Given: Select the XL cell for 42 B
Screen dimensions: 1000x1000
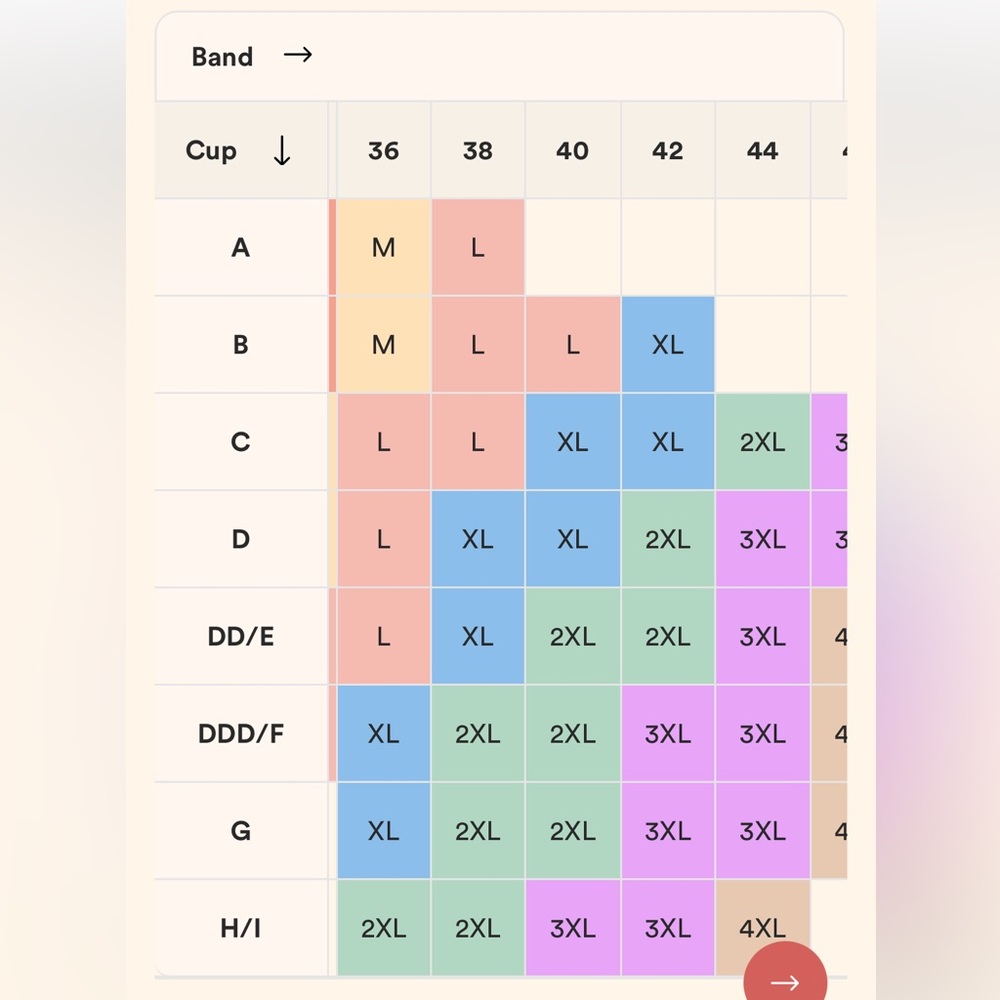Looking at the screenshot, I should point(668,345).
